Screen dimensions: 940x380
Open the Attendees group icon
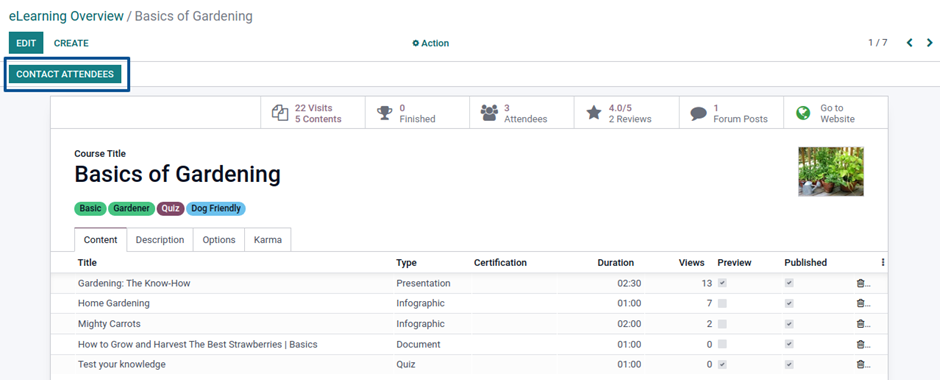(x=489, y=113)
